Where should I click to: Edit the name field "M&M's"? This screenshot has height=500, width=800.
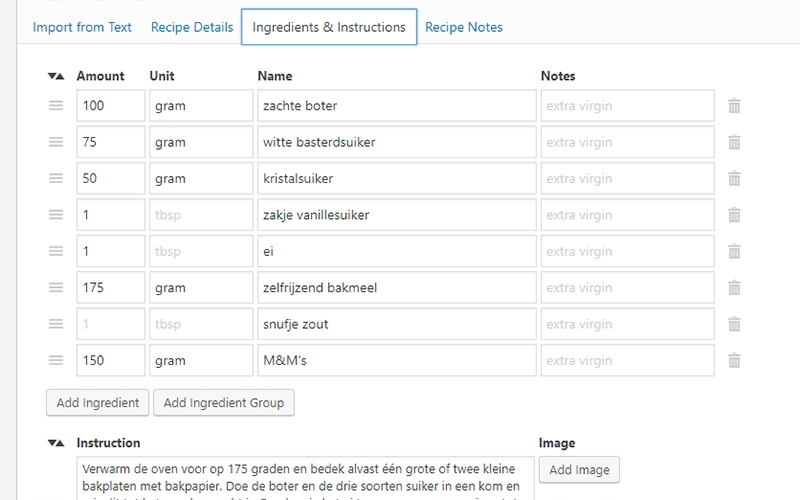(397, 361)
